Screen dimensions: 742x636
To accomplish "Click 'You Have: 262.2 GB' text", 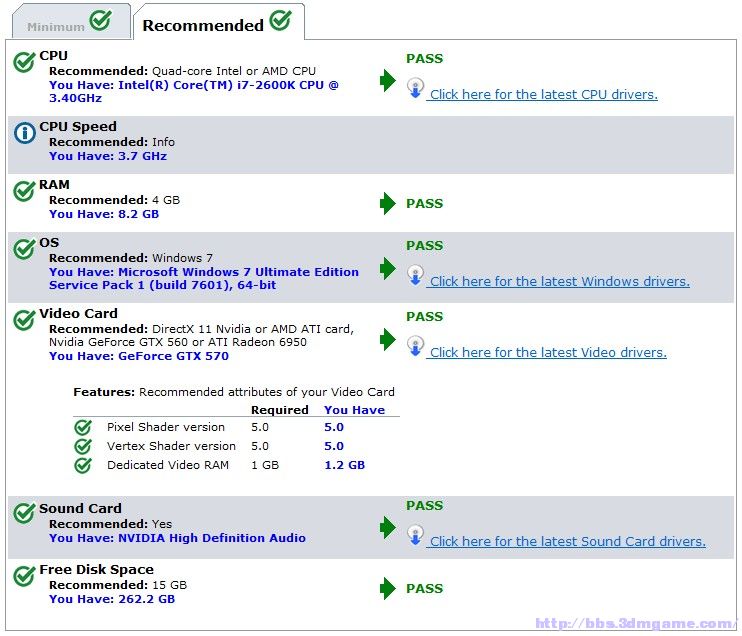I will [112, 599].
